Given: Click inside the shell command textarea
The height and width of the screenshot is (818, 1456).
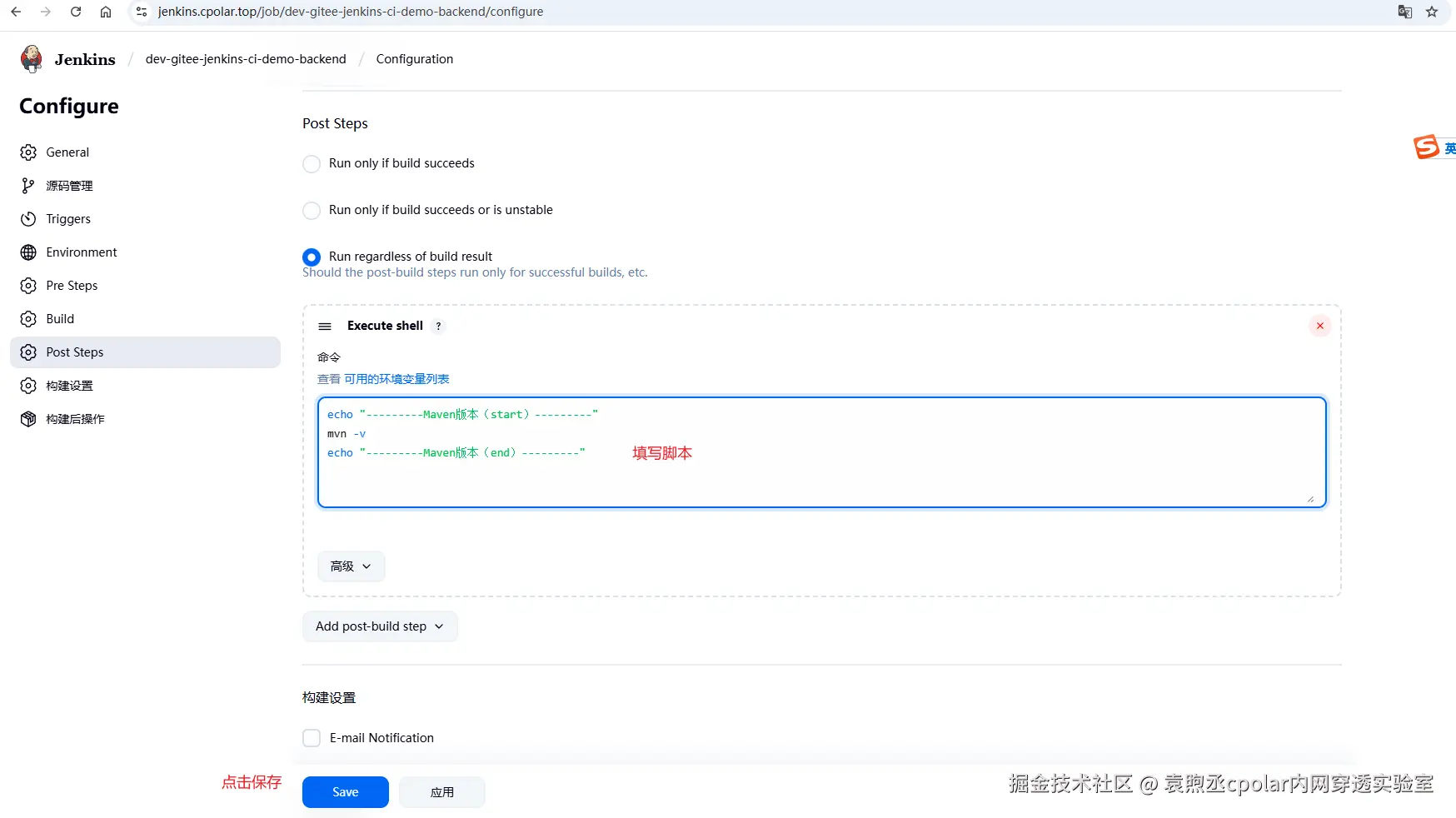Looking at the screenshot, I should pyautogui.click(x=821, y=452).
